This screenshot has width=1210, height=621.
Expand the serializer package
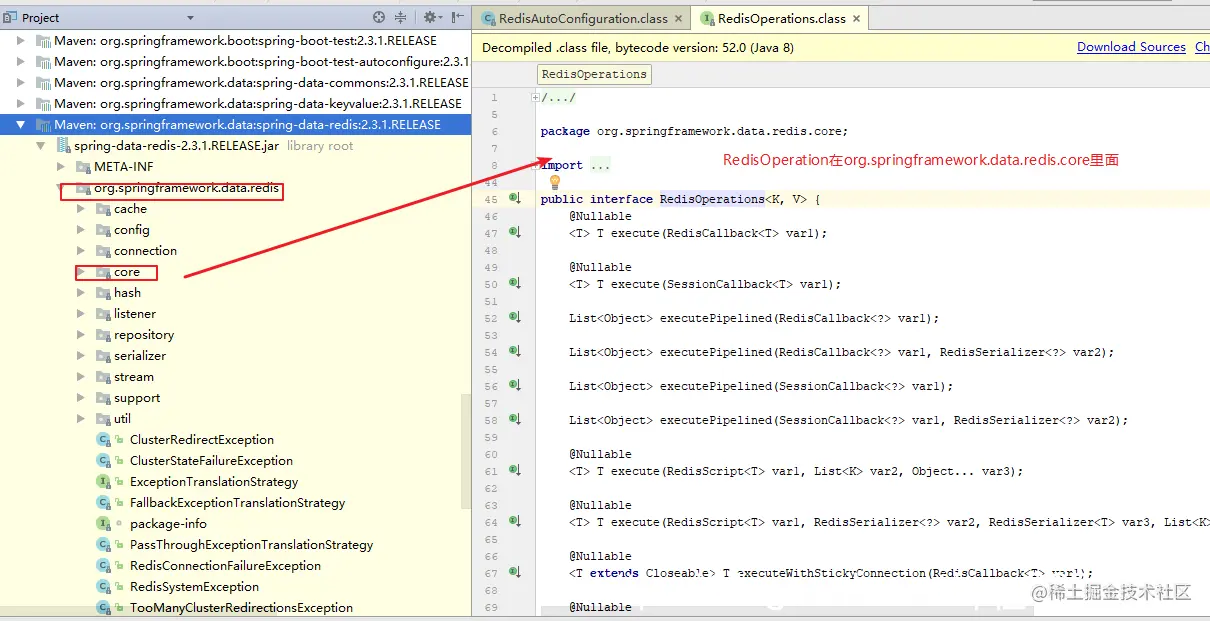click(x=81, y=356)
